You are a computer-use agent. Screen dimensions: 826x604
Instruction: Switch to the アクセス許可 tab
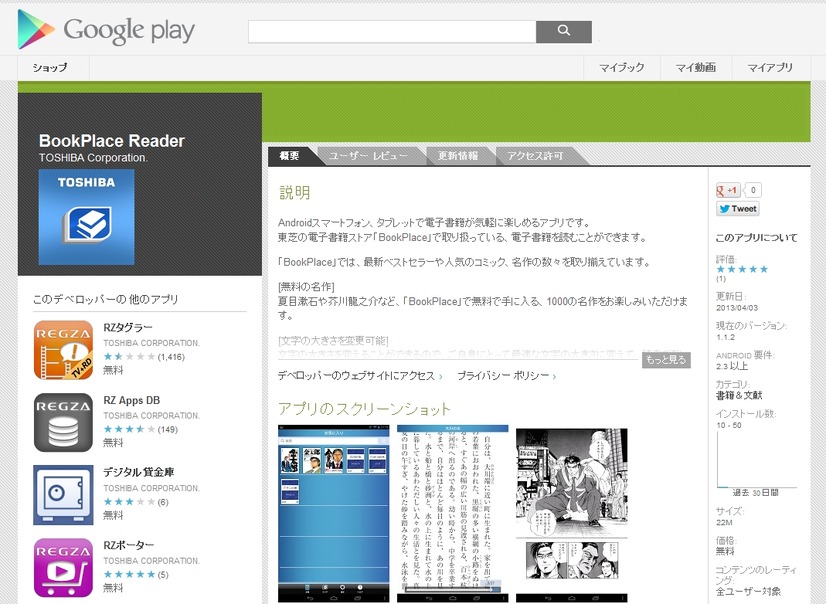[x=535, y=156]
